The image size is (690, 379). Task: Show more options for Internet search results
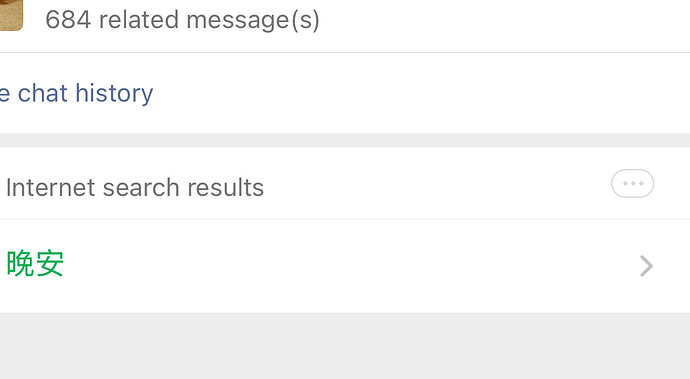[632, 183]
